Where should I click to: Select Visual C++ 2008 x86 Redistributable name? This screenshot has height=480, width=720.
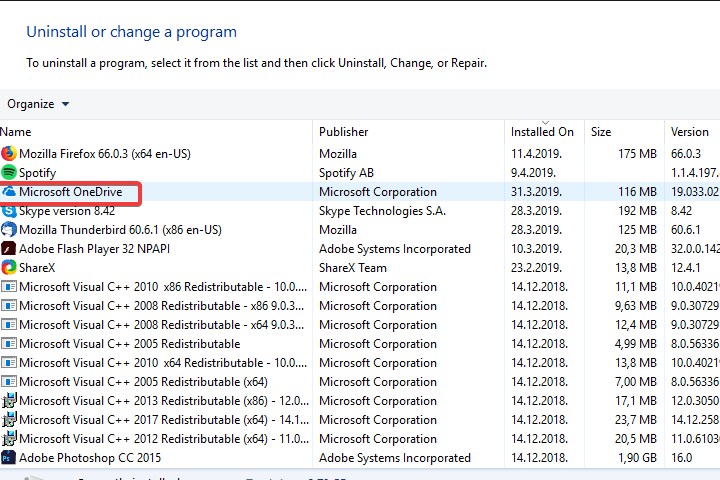161,305
